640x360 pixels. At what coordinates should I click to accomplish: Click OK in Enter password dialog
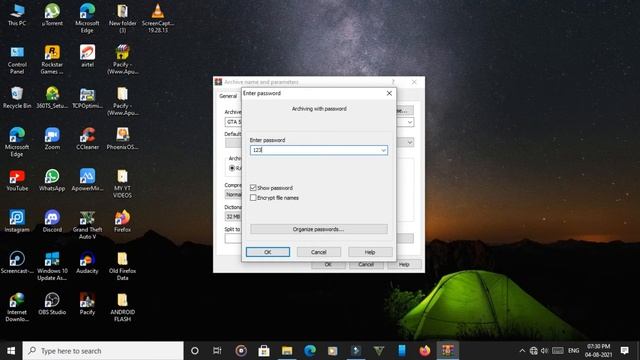click(x=268, y=252)
